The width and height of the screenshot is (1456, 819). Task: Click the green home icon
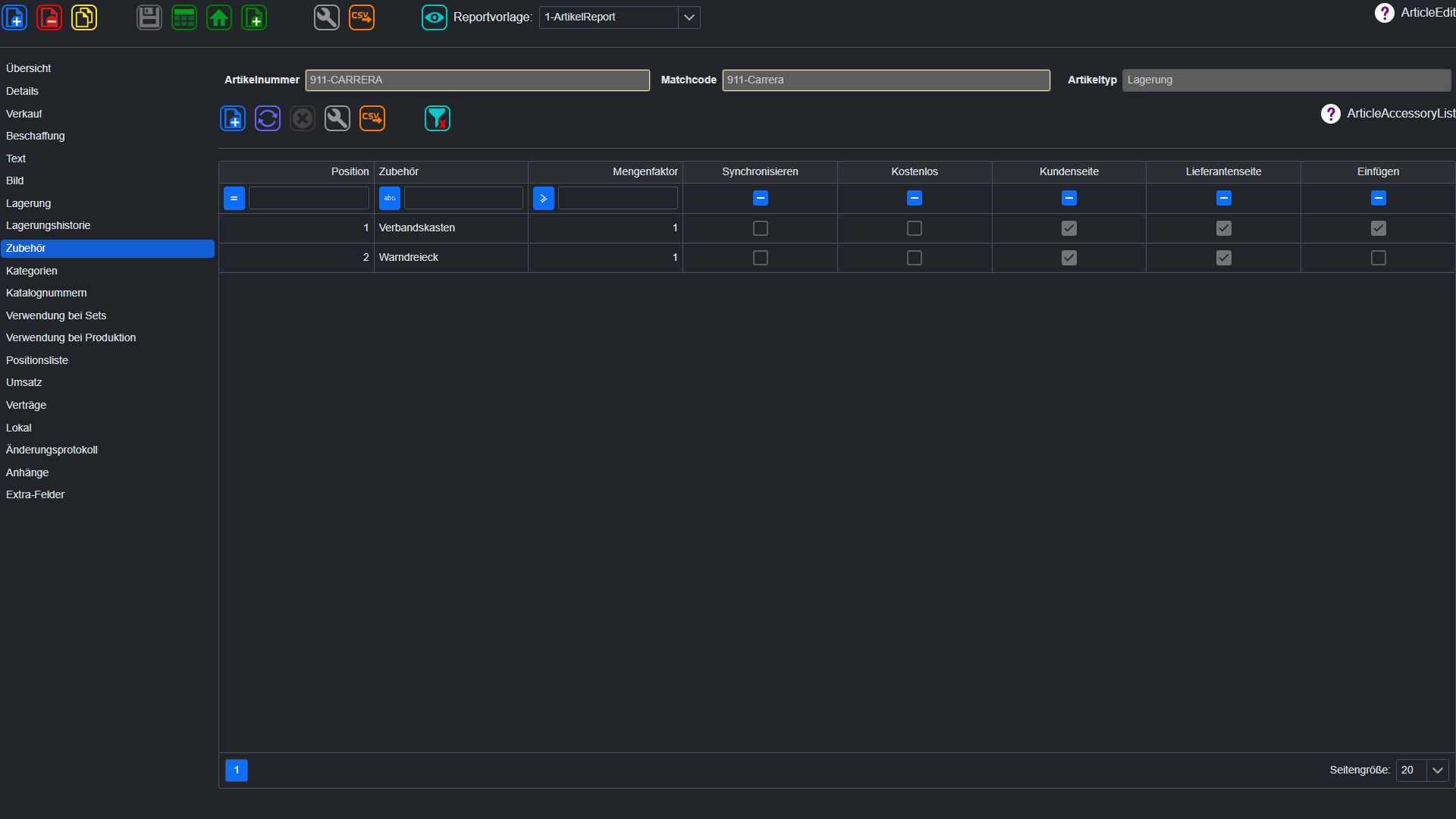click(219, 17)
